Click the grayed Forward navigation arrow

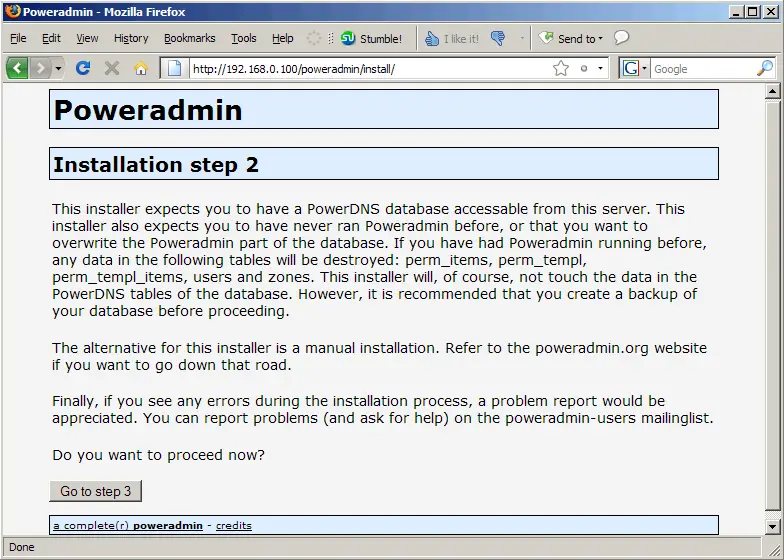click(40, 68)
